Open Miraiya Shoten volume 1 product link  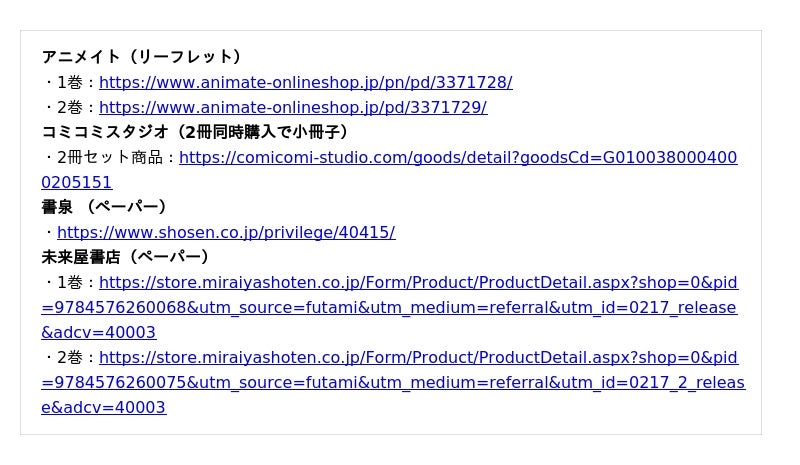[x=418, y=282]
